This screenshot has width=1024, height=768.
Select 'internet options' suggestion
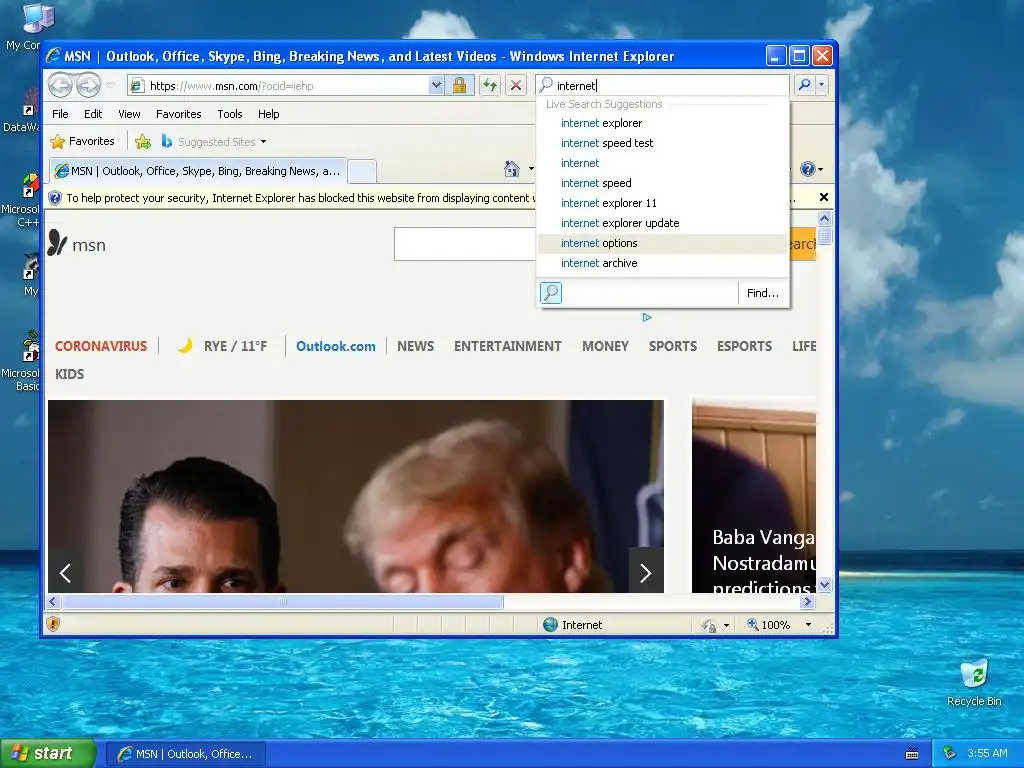point(662,243)
